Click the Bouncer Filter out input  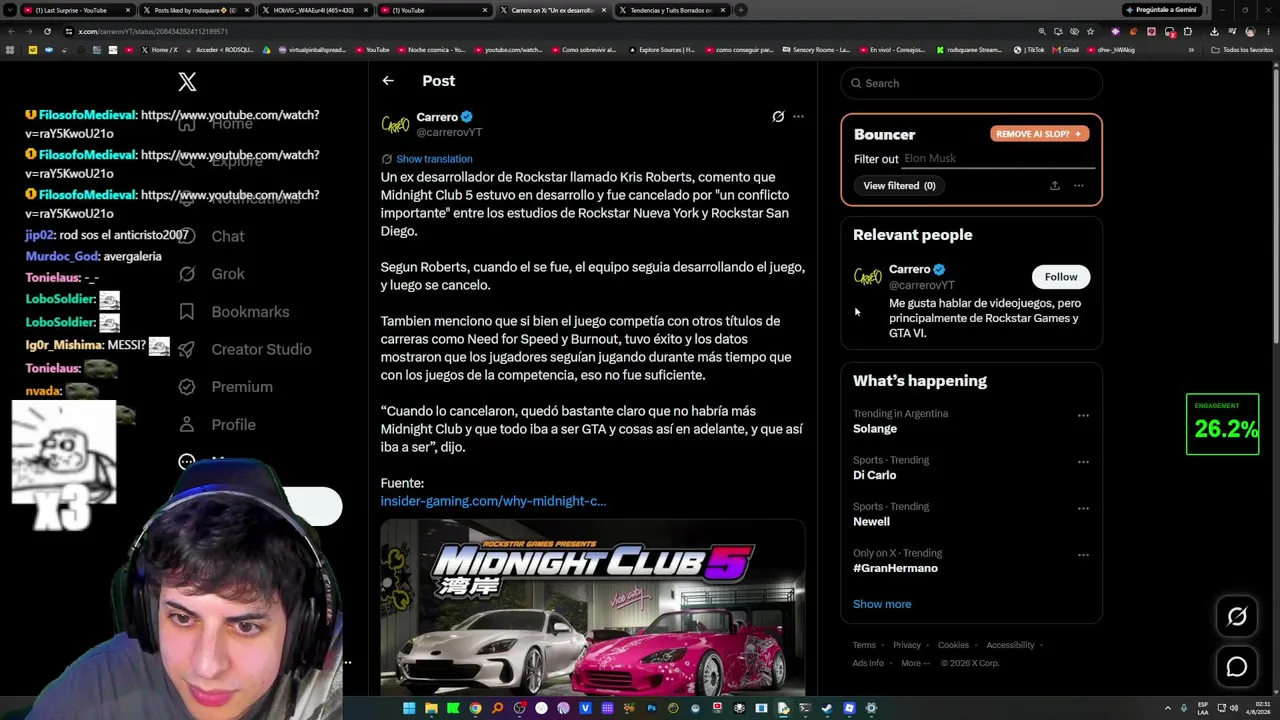(996, 159)
